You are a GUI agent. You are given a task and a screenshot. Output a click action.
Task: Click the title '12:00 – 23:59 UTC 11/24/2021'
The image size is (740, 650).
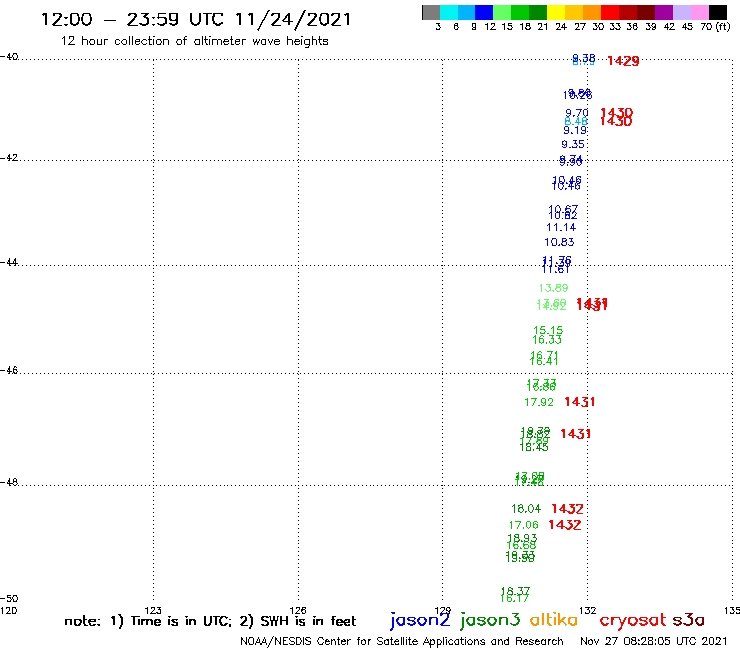pyautogui.click(x=196, y=20)
